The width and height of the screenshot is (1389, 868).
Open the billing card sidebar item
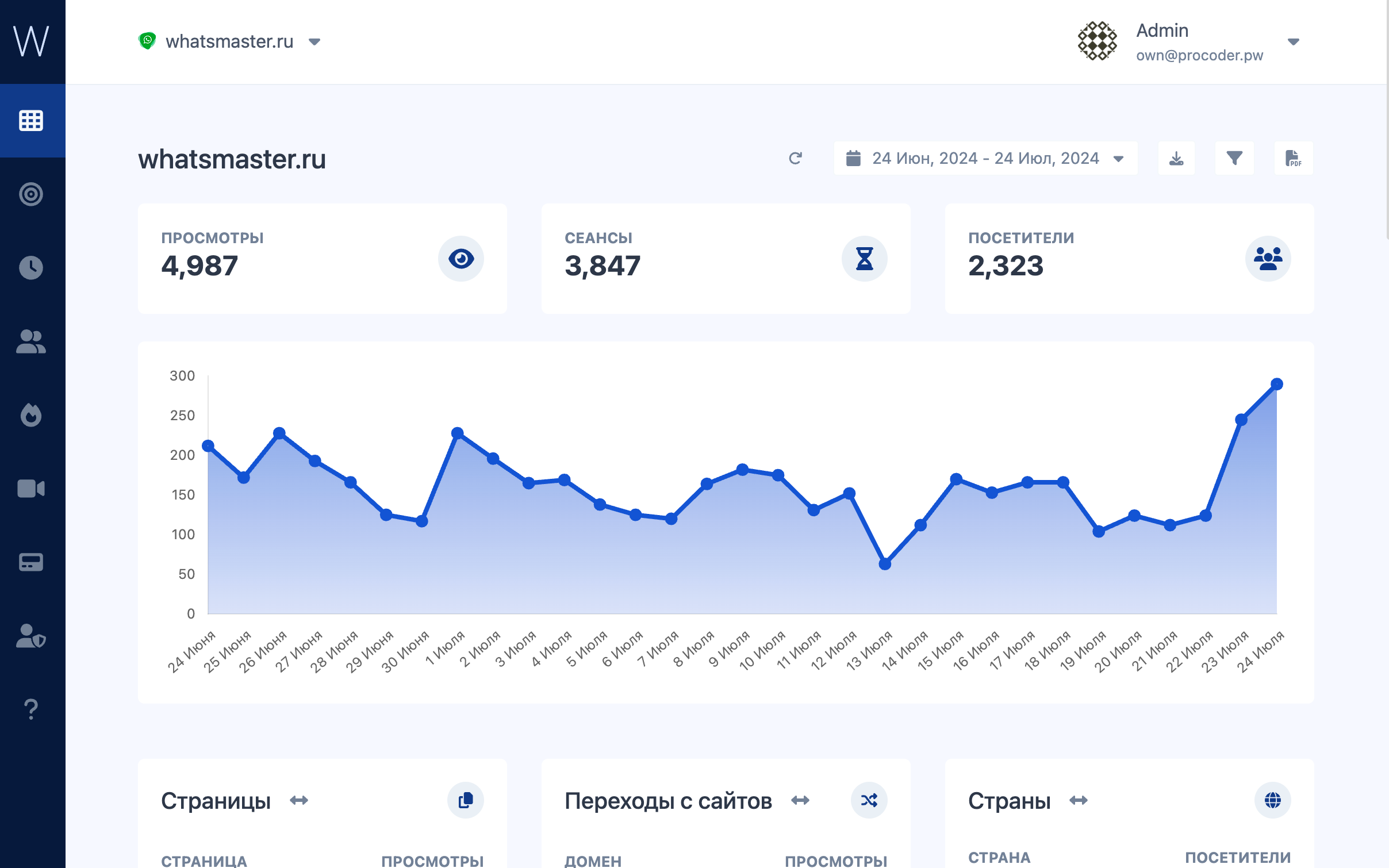[31, 562]
